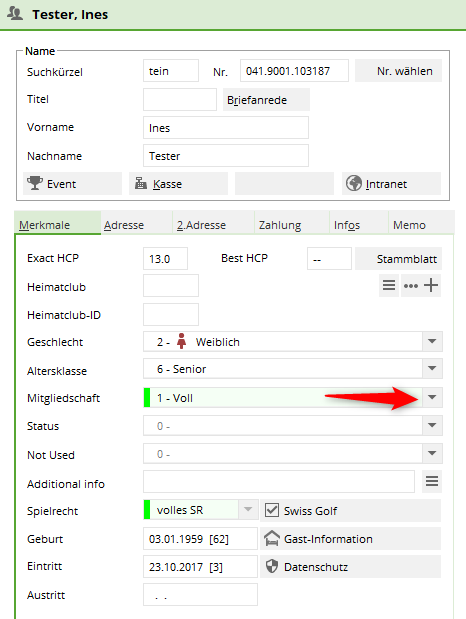Image resolution: width=466 pixels, height=619 pixels.
Task: Toggle the Swiss Golf checkbox
Action: coord(272,510)
